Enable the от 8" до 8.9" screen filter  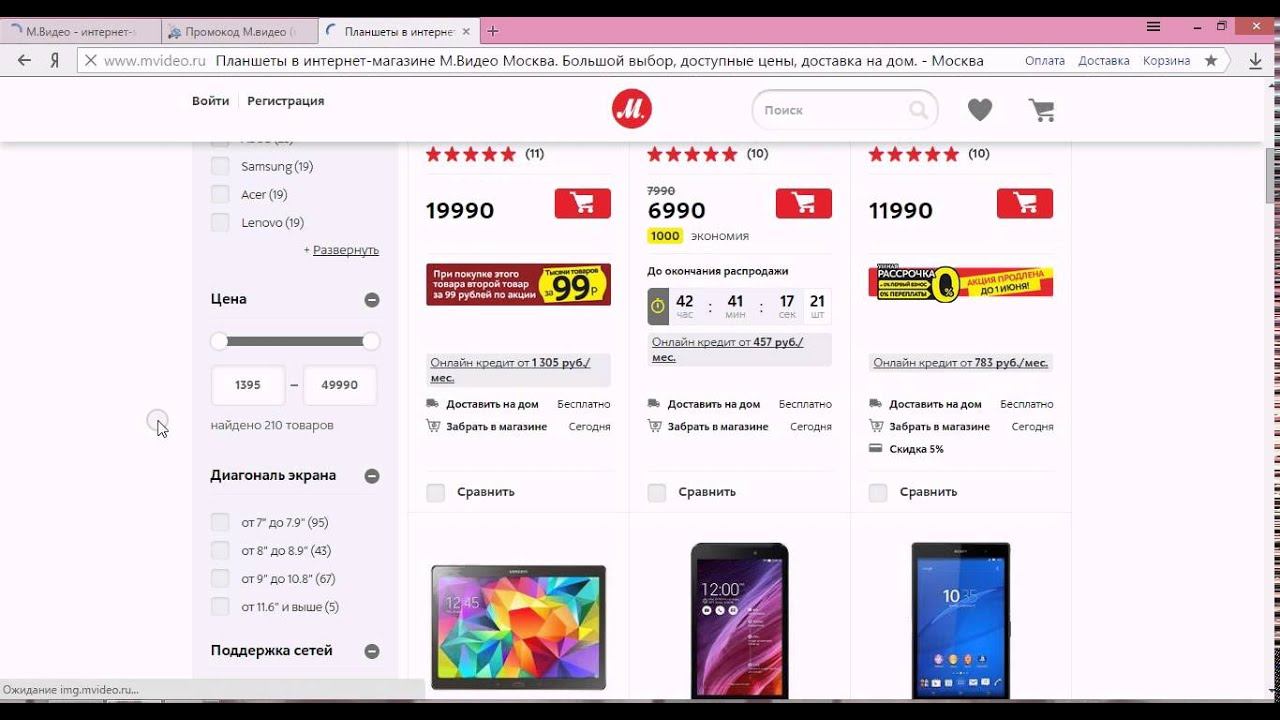[x=220, y=550]
